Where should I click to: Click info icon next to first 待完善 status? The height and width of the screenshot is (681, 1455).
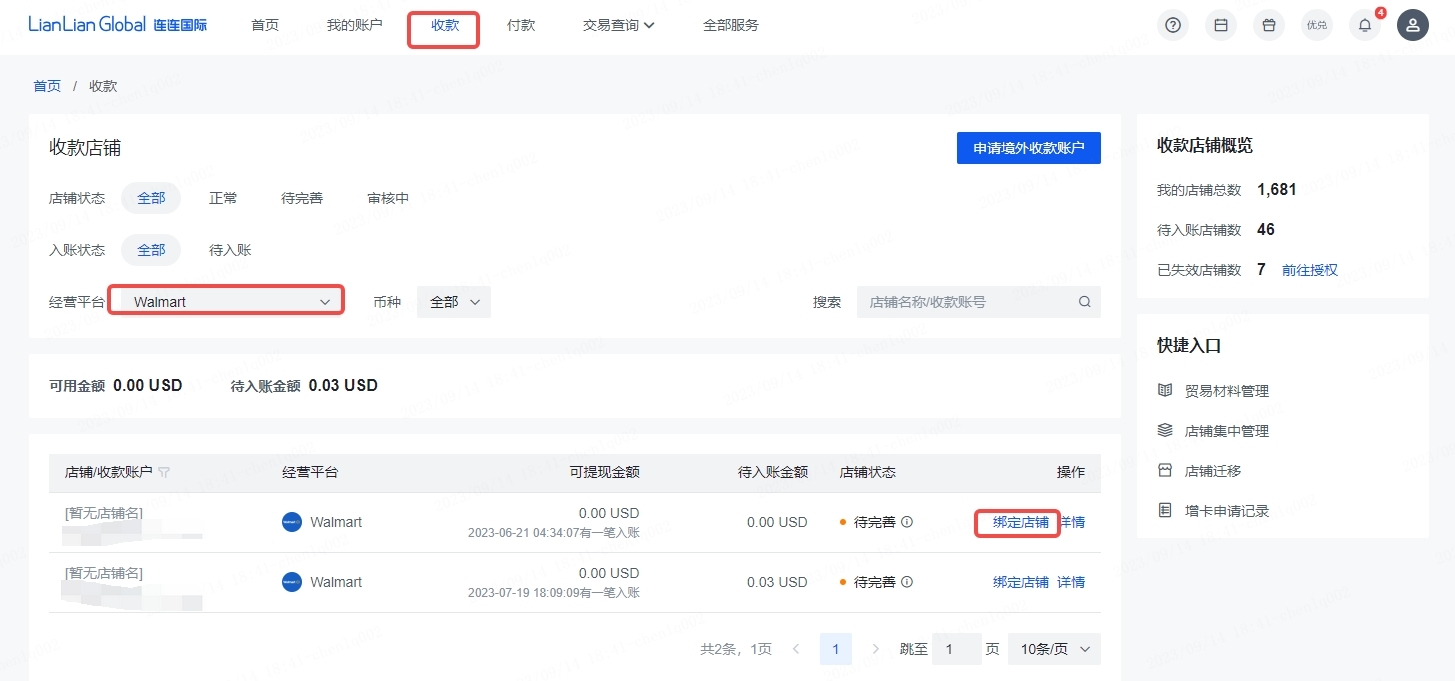click(x=907, y=522)
